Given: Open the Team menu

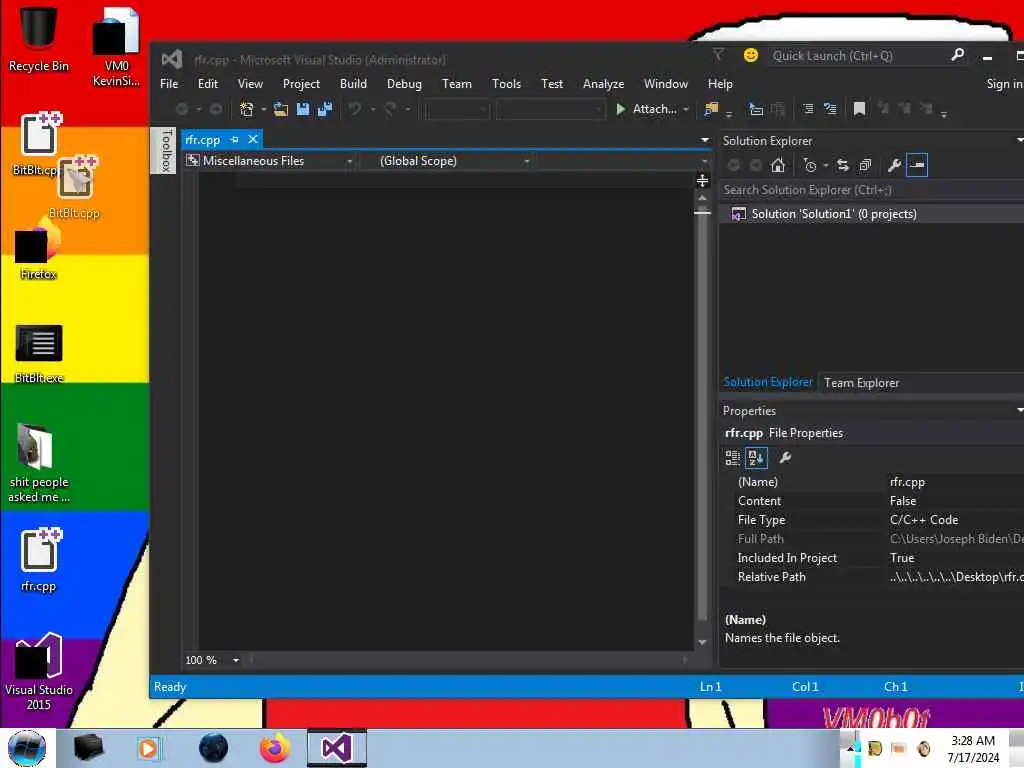Looking at the screenshot, I should [x=456, y=84].
